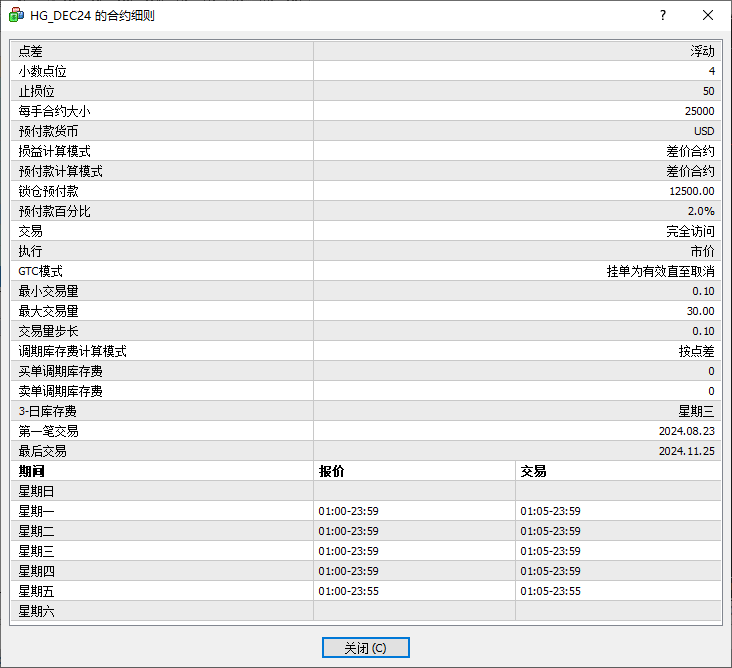Screen dimensions: 732x668
Task: Click the 最大交易里 value 30.00
Action: point(700,311)
